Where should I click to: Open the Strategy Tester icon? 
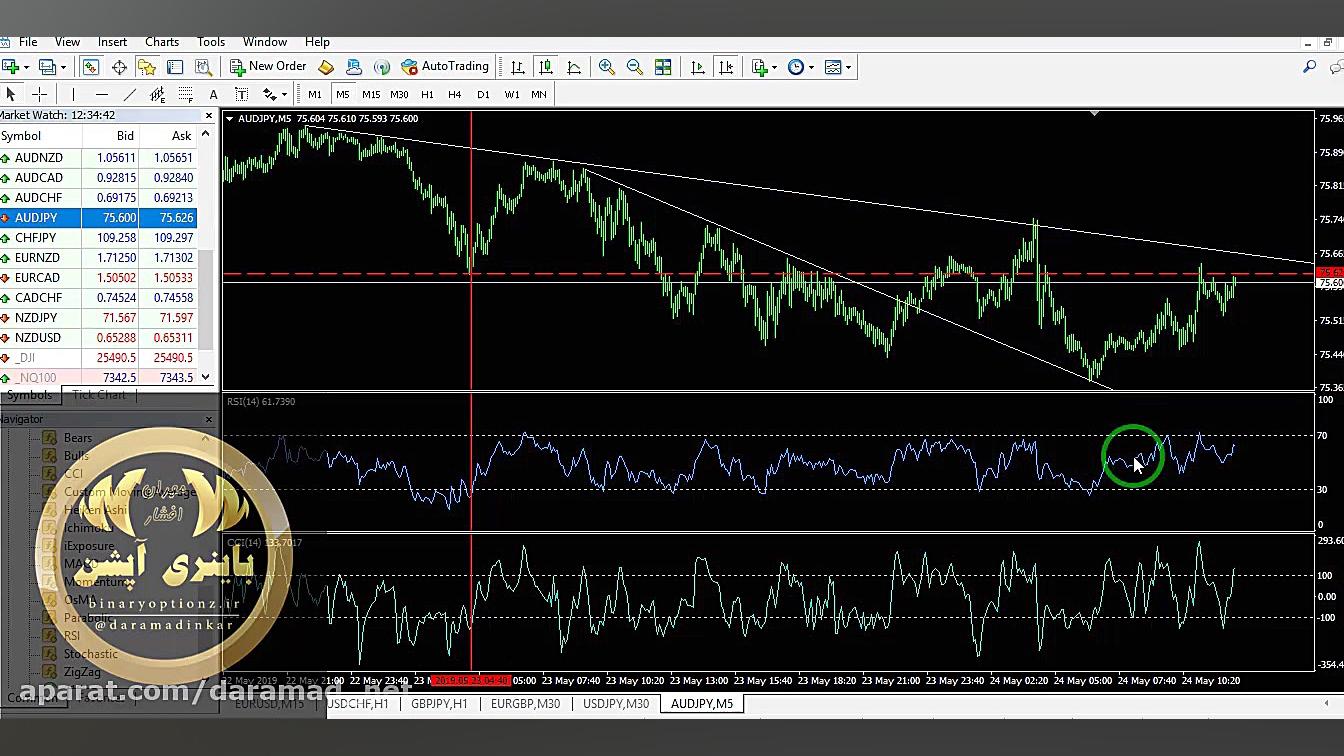point(203,67)
